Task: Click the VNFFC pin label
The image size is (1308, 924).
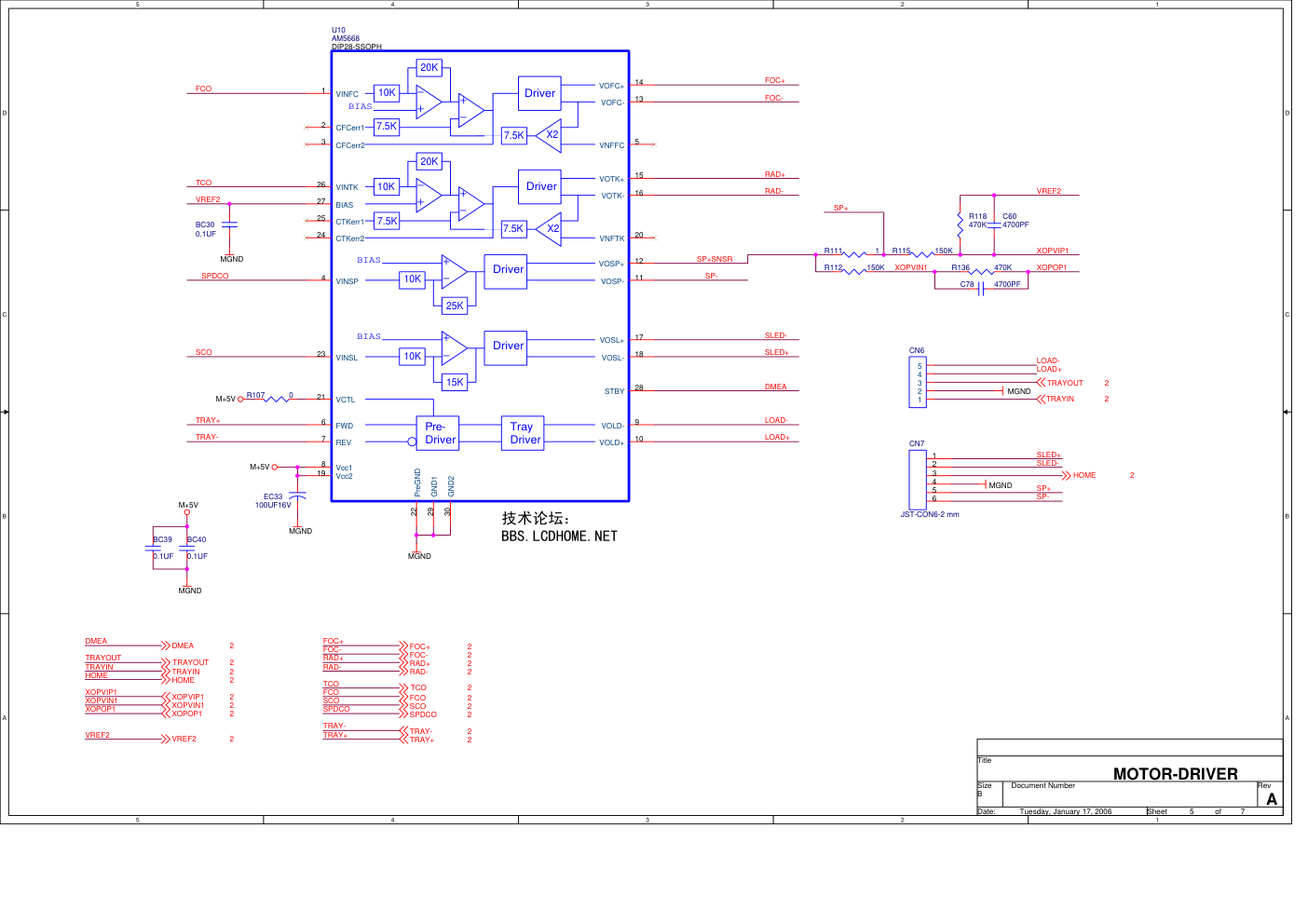Action: tap(612, 145)
